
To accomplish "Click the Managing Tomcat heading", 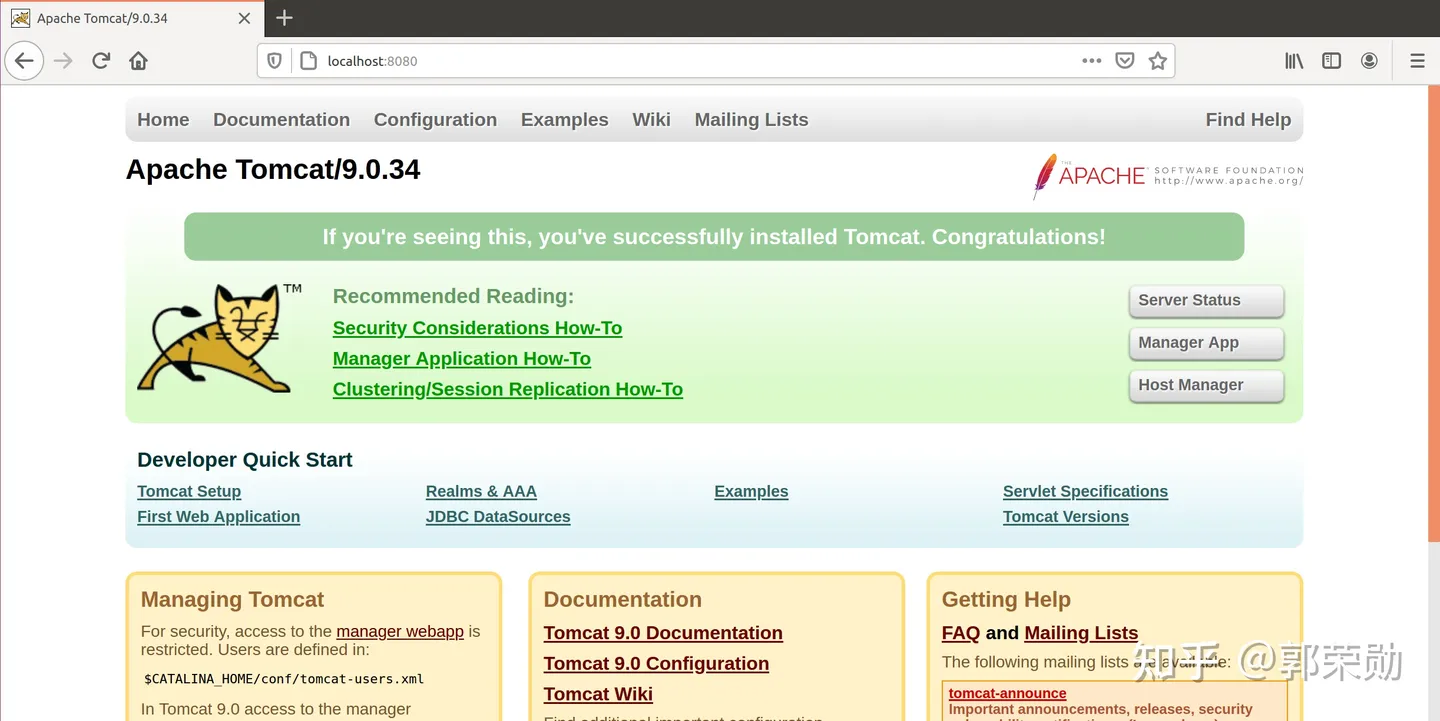I will [232, 600].
